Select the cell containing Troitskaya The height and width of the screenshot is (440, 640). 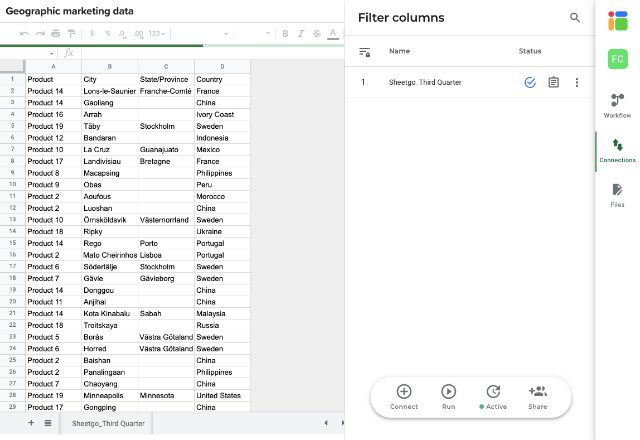[110, 325]
